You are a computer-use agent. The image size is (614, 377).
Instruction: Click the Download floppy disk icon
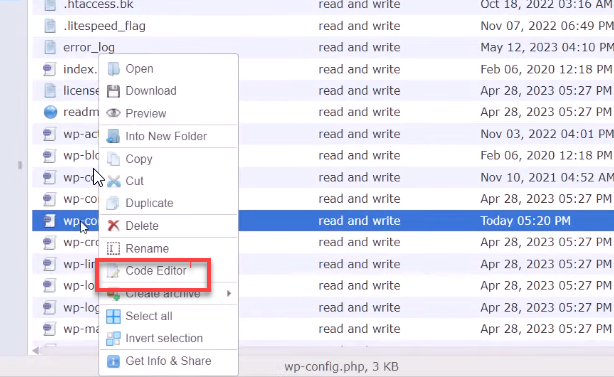(x=113, y=91)
